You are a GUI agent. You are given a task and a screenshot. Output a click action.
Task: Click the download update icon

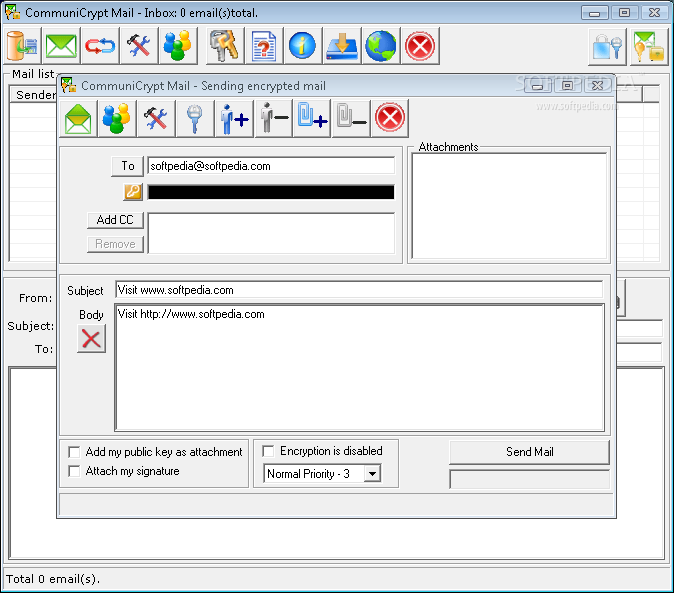[342, 46]
